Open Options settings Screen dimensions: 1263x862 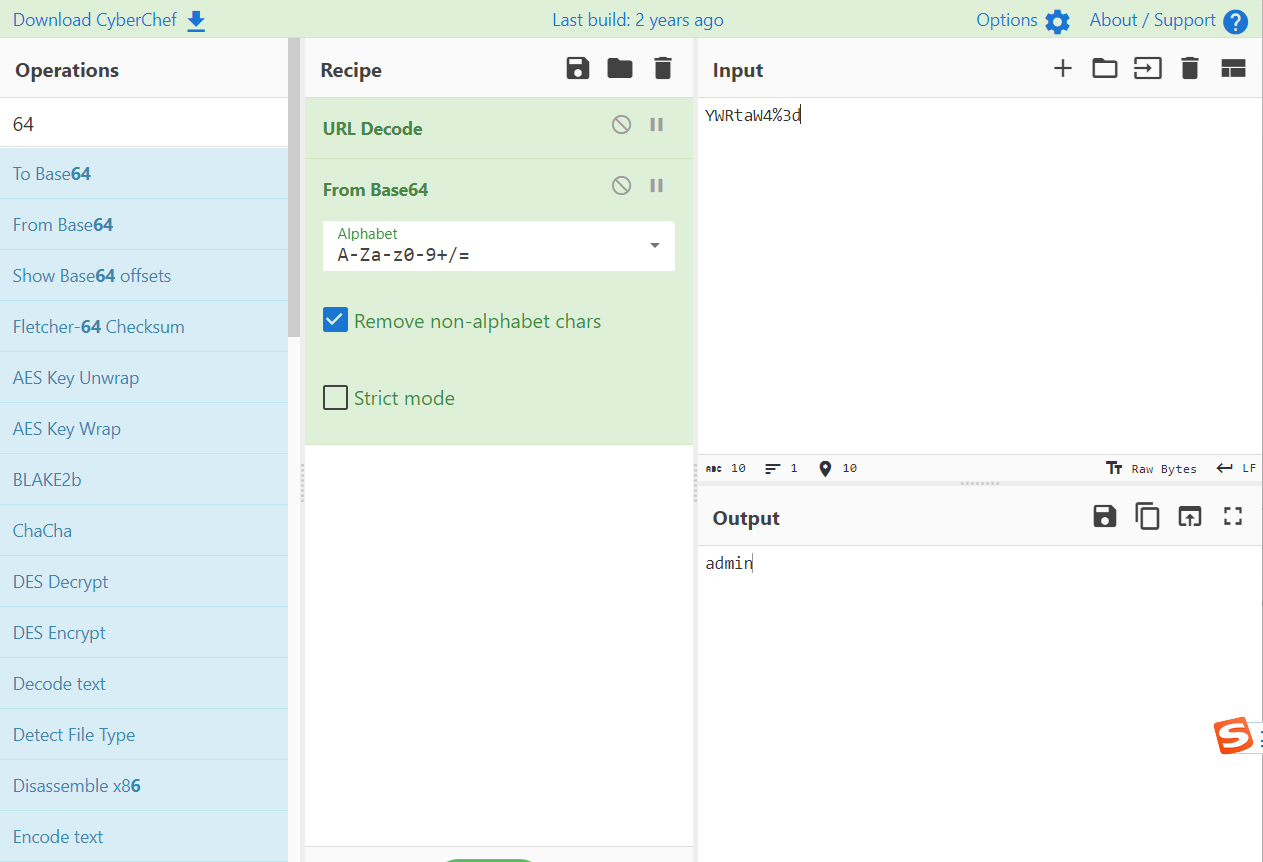pyautogui.click(x=1022, y=20)
